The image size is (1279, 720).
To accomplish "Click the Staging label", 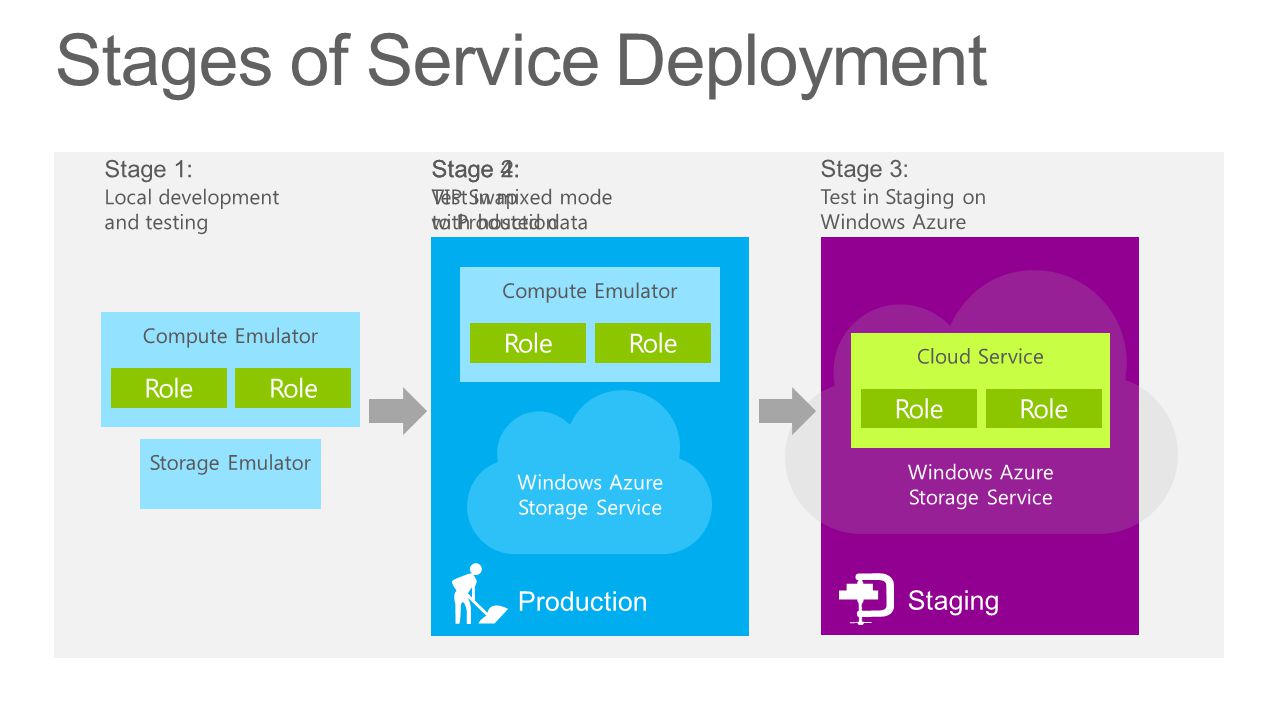I will 953,601.
